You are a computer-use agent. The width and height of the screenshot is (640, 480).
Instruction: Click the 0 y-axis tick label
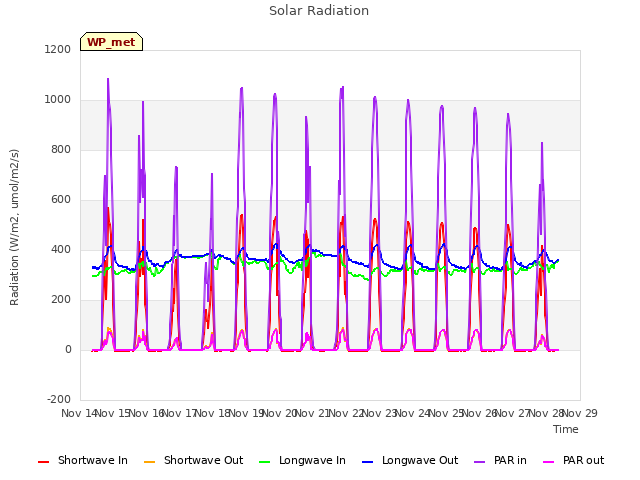click(x=68, y=349)
